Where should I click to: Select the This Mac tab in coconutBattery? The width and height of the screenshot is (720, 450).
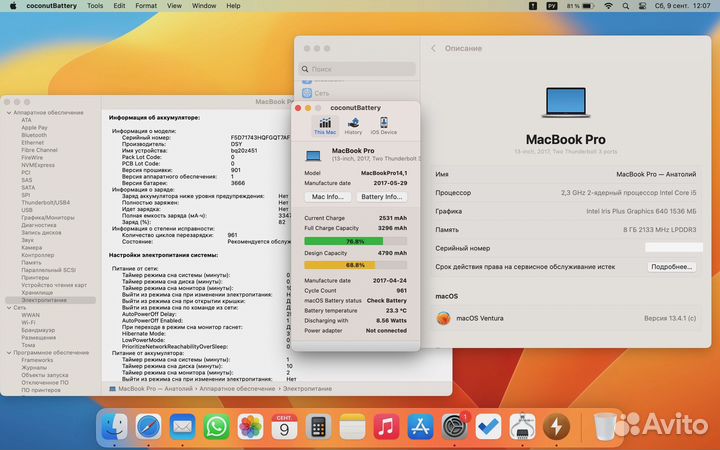(325, 126)
